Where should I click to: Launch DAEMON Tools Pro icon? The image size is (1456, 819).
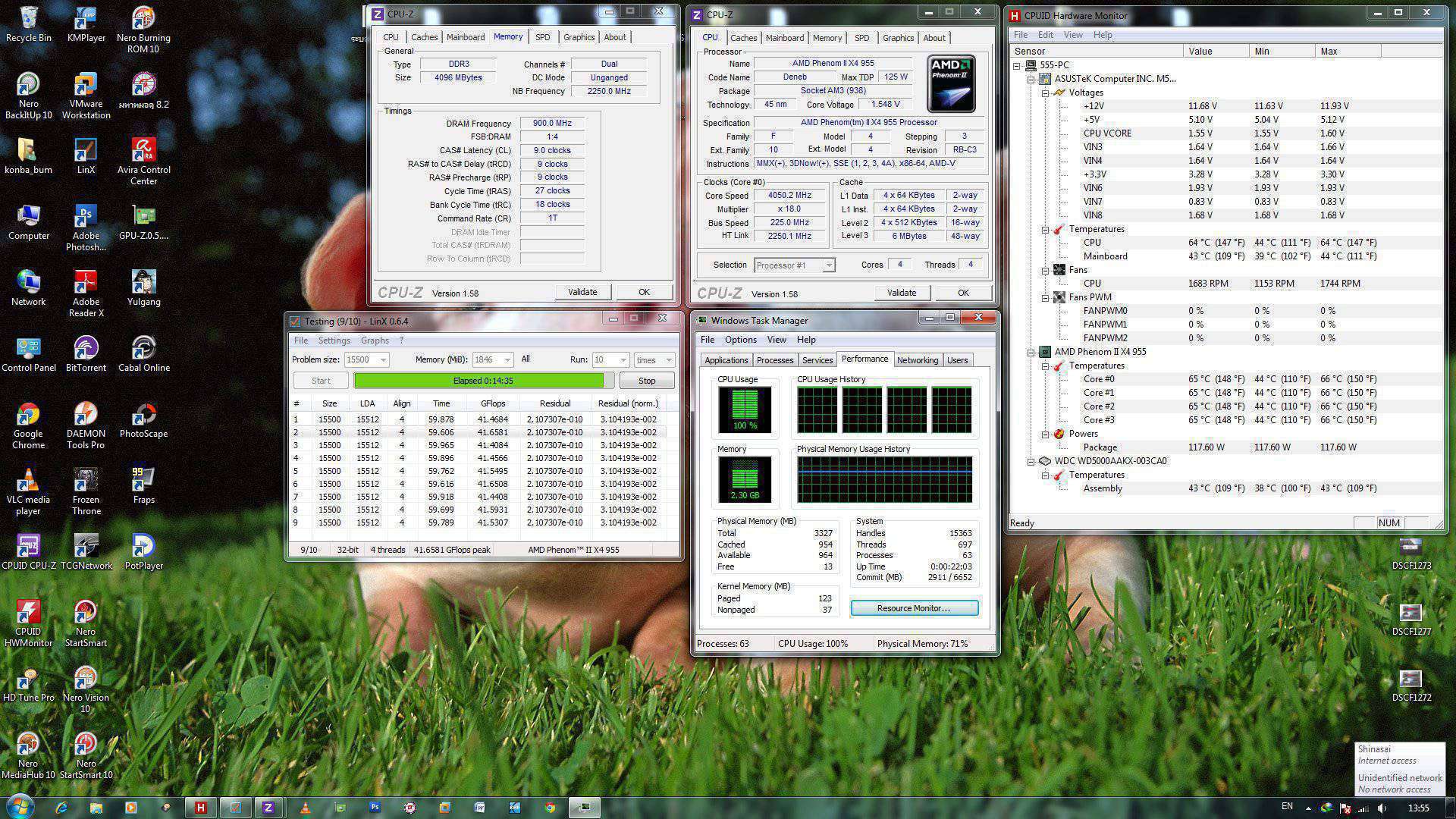(86, 426)
